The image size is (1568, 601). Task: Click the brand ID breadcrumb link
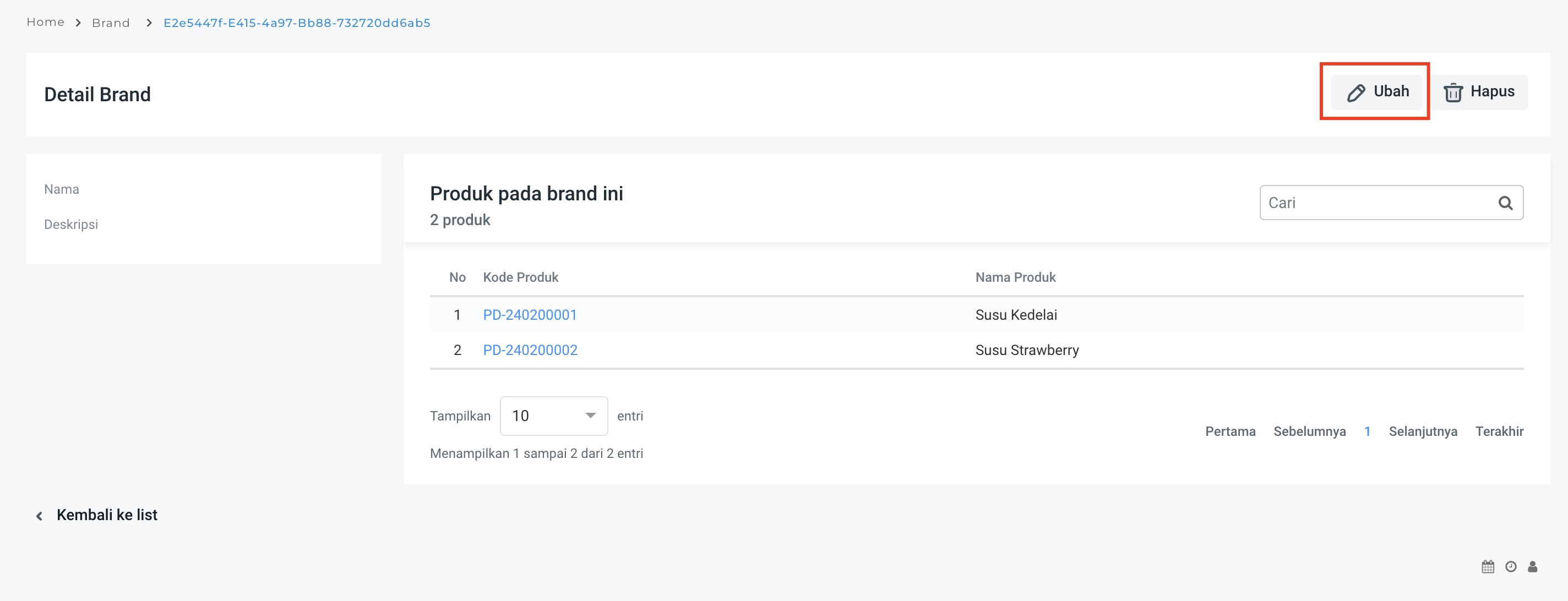(x=297, y=23)
